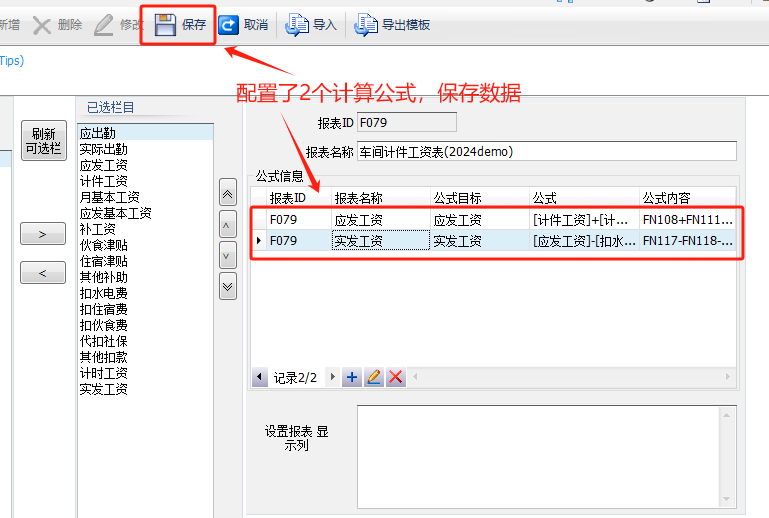This screenshot has width=769, height=518.
Task: Go to next formula record
Action: pos(333,377)
